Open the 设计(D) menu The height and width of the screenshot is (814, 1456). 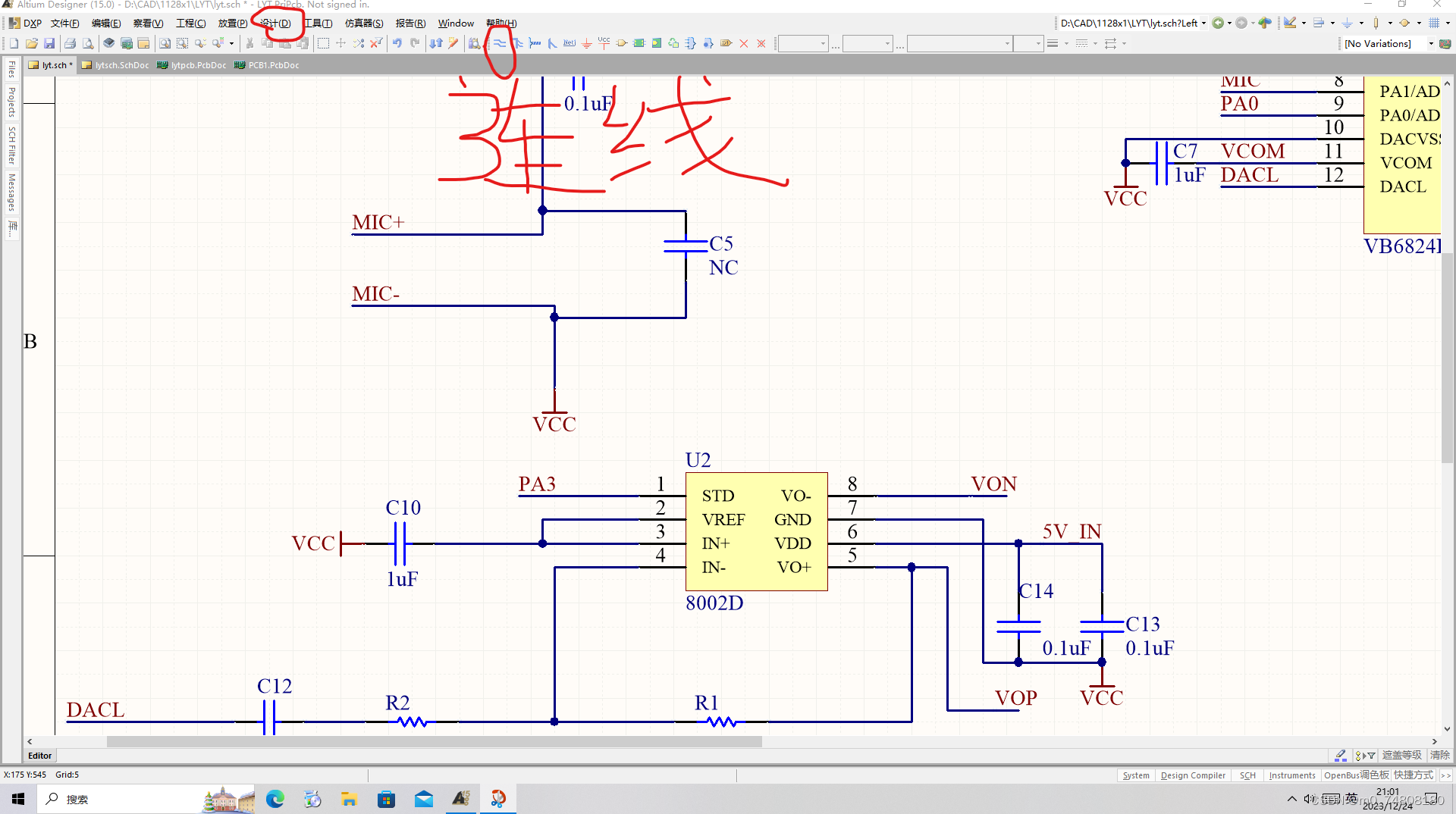275,23
